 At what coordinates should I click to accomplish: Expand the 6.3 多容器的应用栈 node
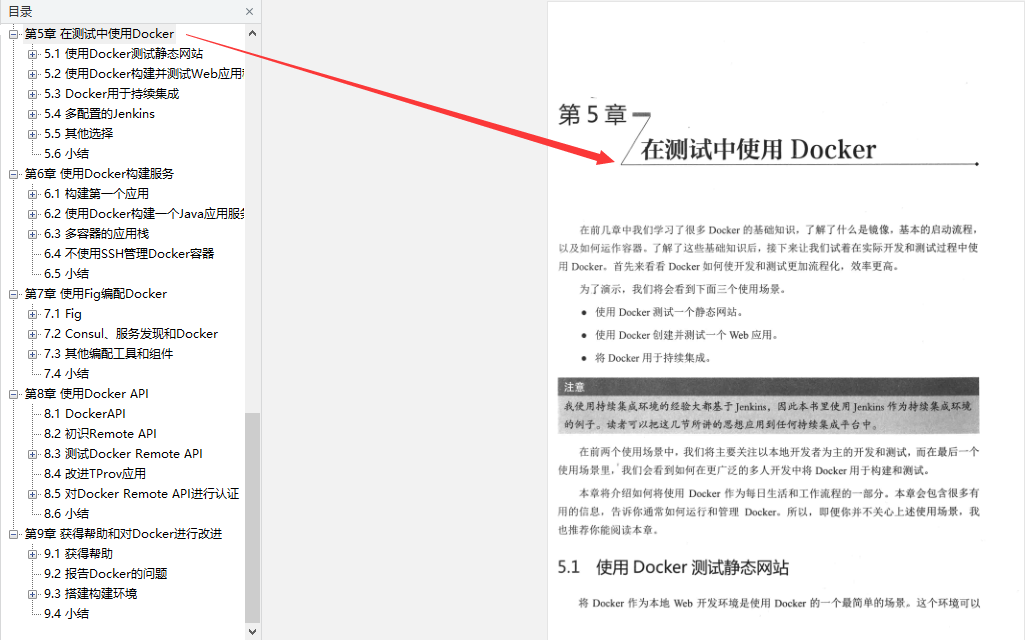coord(32,234)
